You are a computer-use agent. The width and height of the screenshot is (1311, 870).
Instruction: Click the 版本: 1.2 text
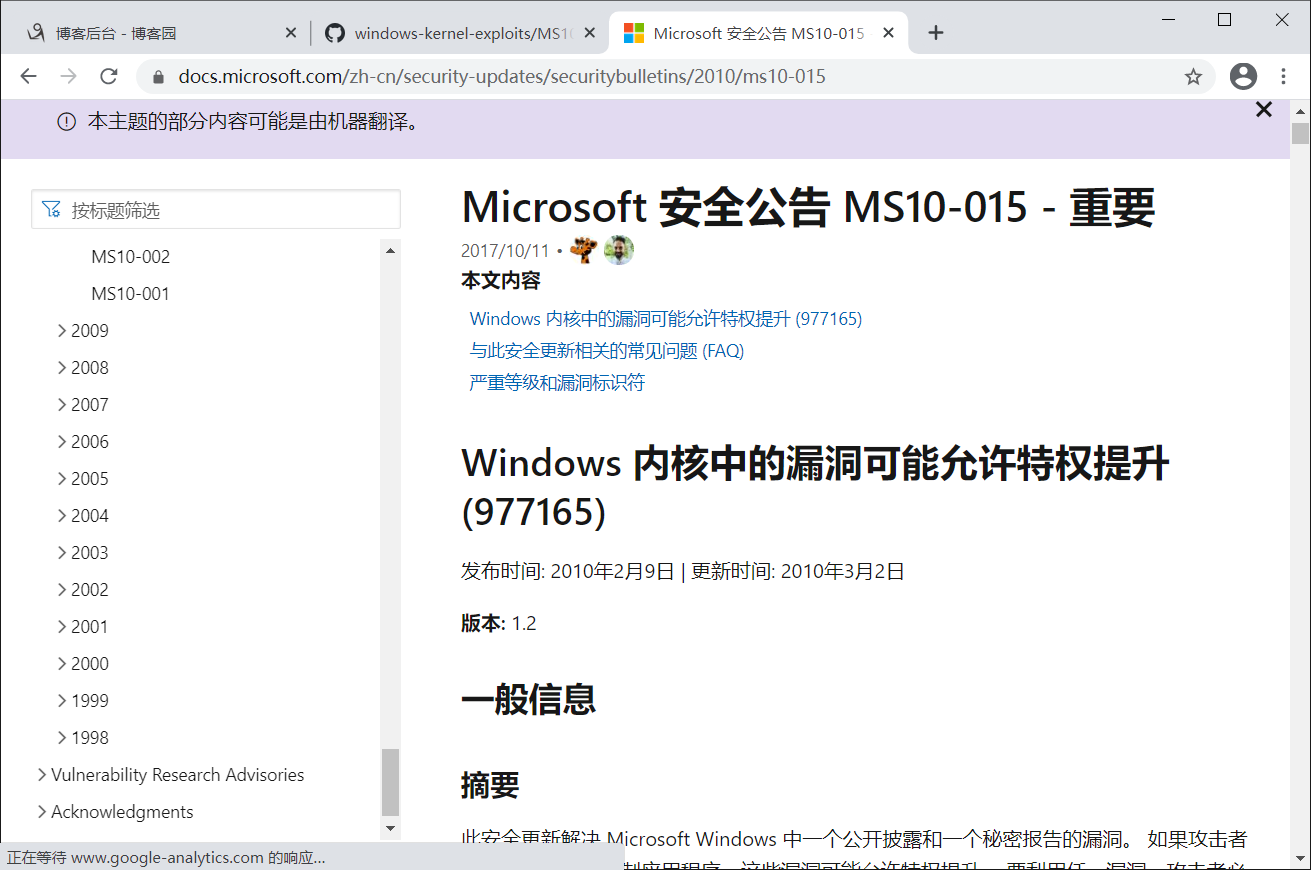click(x=499, y=624)
